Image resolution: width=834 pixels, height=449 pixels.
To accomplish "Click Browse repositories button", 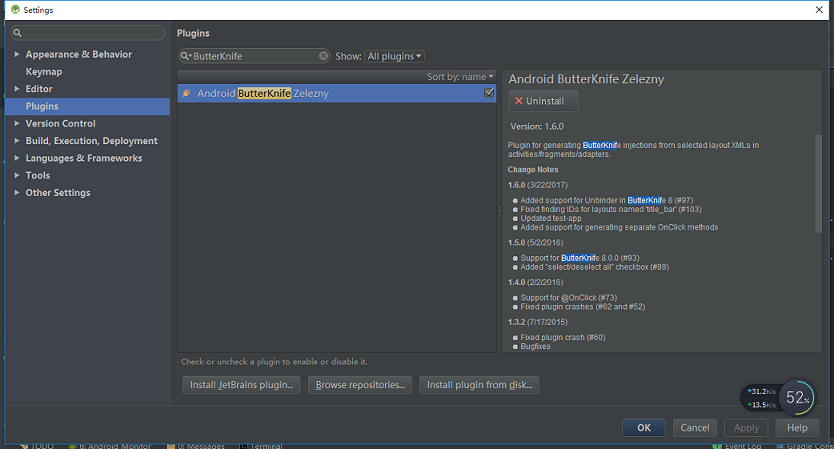I will [360, 385].
